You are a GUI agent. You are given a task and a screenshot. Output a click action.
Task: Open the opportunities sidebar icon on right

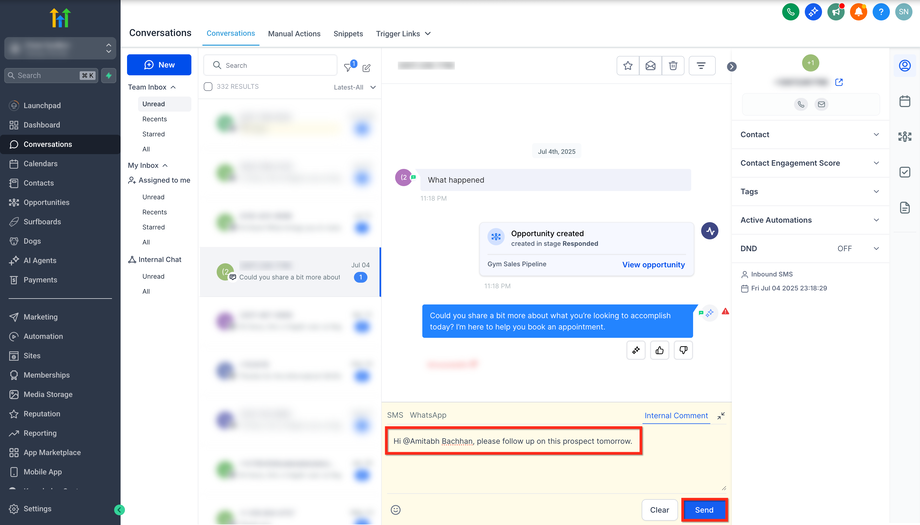pyautogui.click(x=905, y=137)
